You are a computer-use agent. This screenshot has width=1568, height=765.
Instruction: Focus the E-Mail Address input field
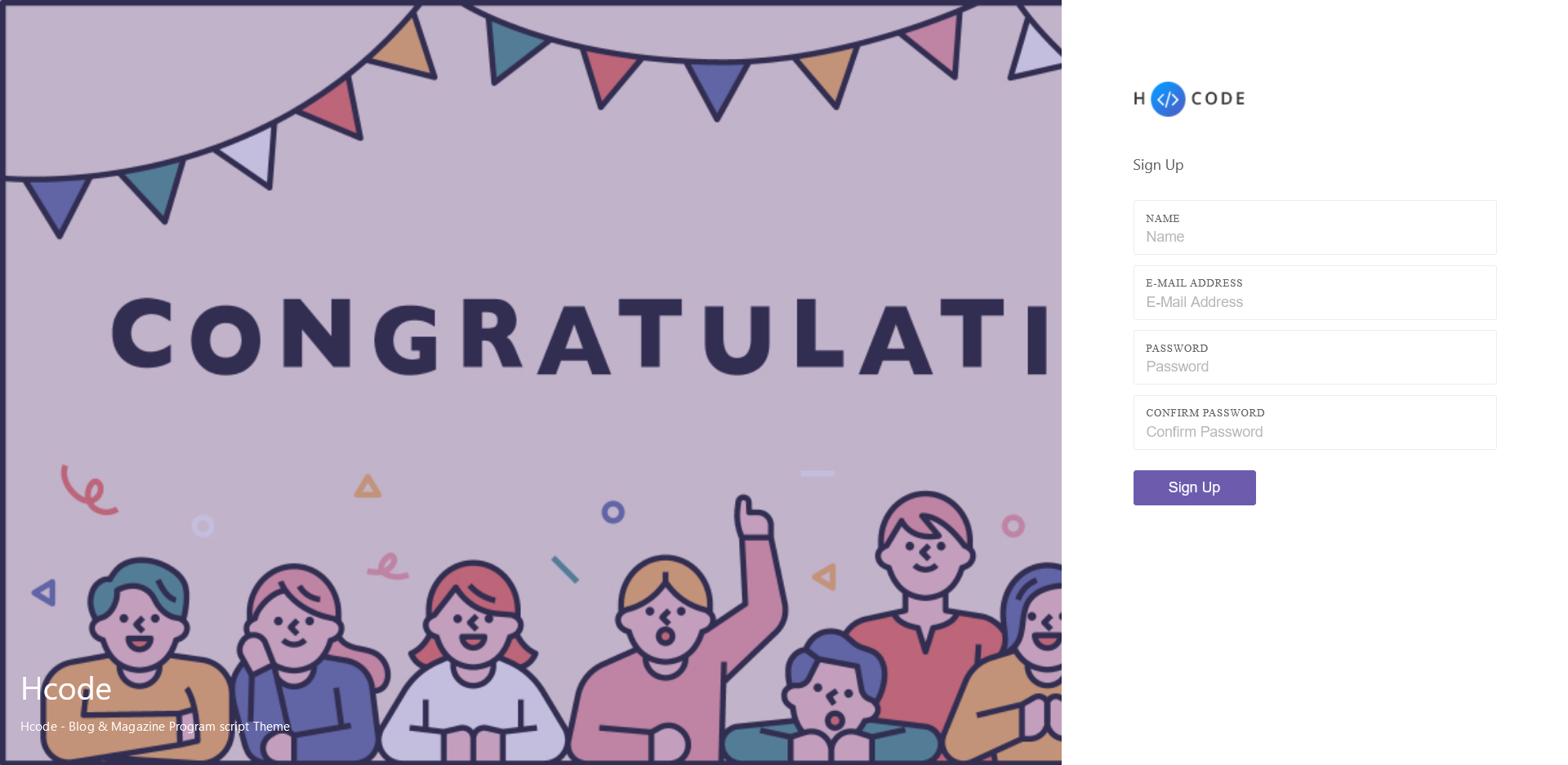(x=1314, y=302)
